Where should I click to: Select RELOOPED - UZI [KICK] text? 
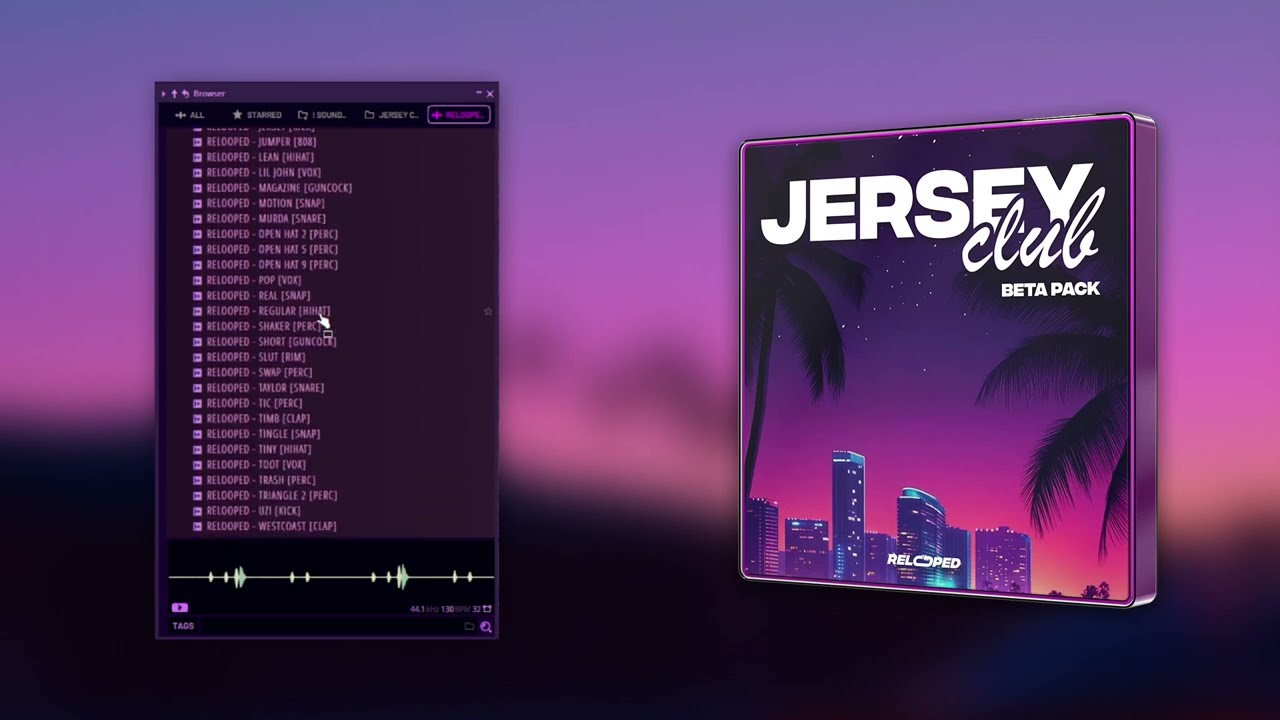coord(253,511)
